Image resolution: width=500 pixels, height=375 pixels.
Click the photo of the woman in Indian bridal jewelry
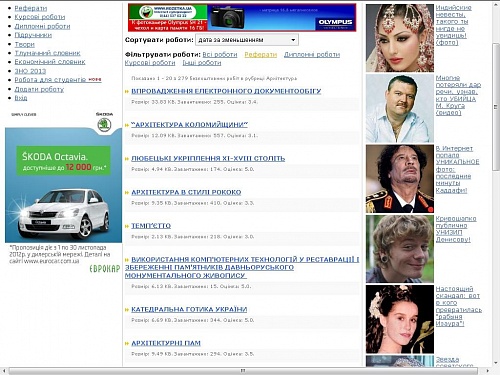pyautogui.click(x=400, y=38)
